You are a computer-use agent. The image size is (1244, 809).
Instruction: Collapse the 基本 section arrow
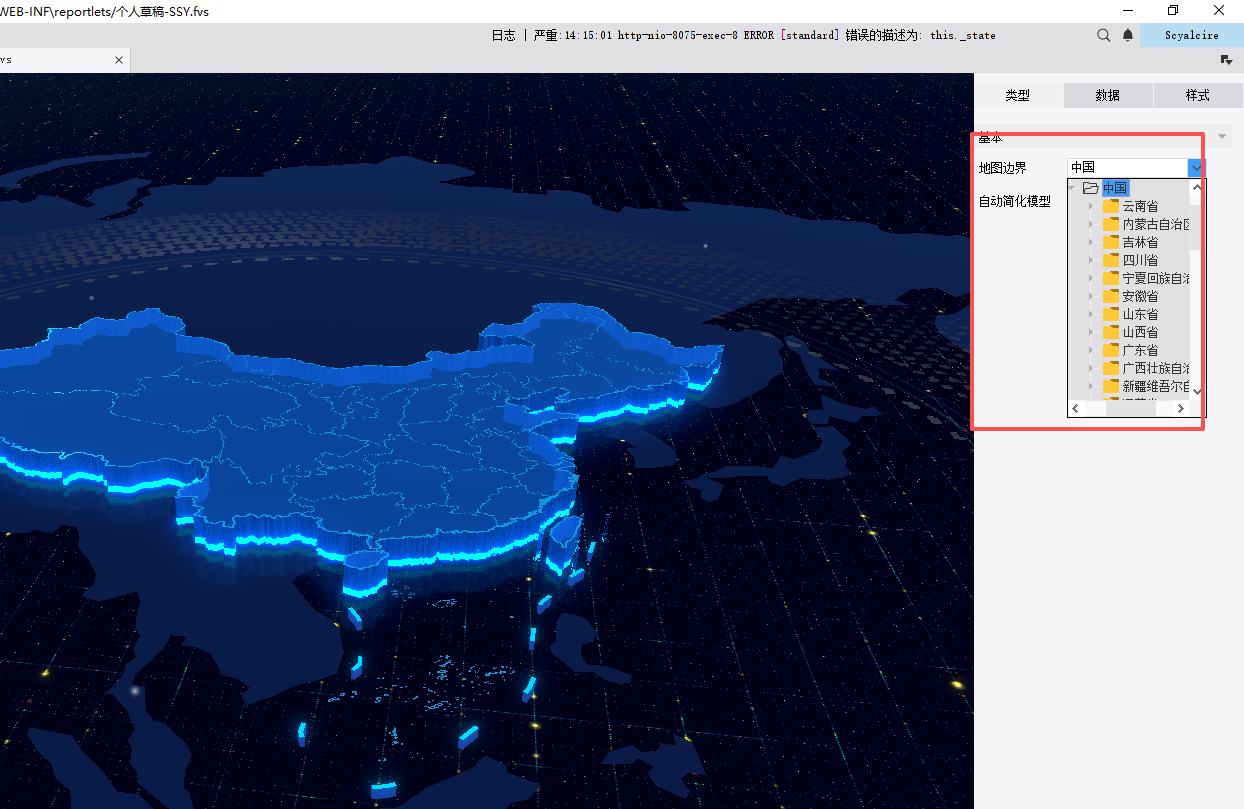click(1224, 138)
